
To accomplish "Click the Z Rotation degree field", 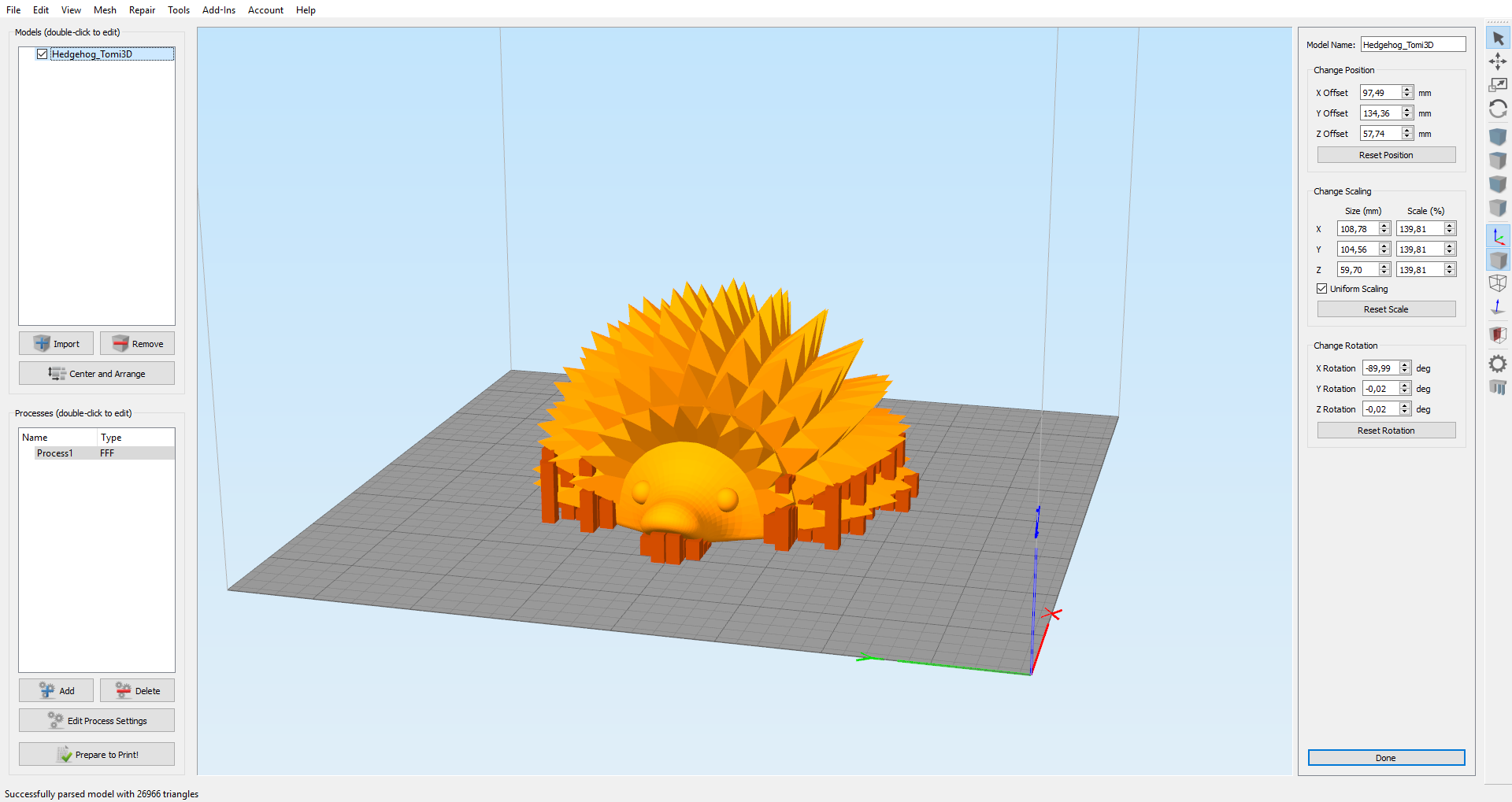I will [1380, 409].
